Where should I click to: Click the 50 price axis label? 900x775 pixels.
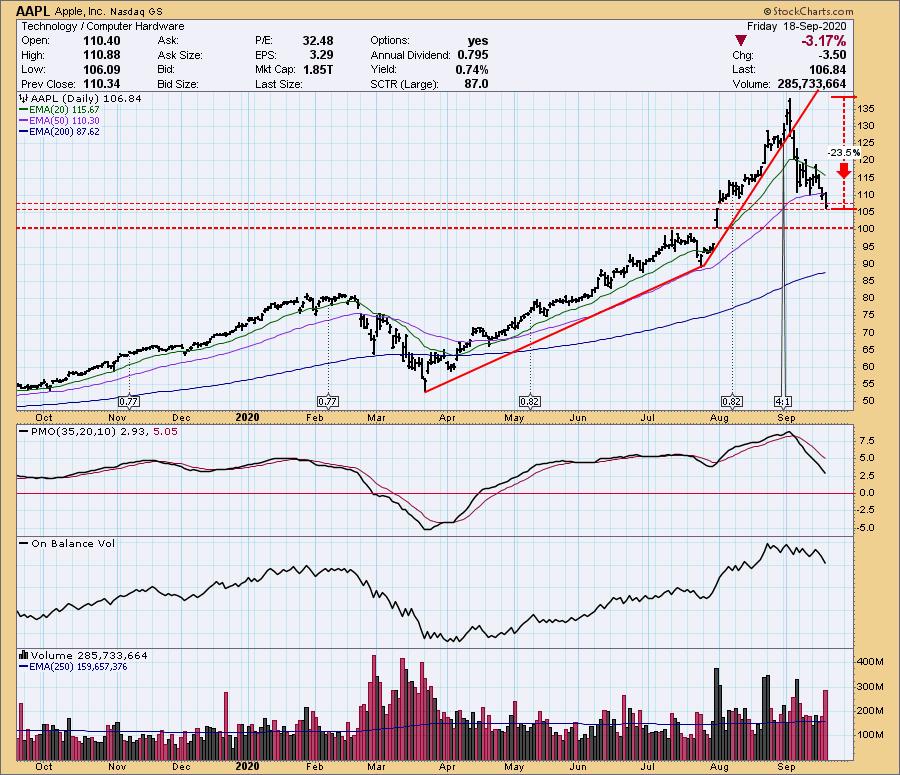[868, 401]
